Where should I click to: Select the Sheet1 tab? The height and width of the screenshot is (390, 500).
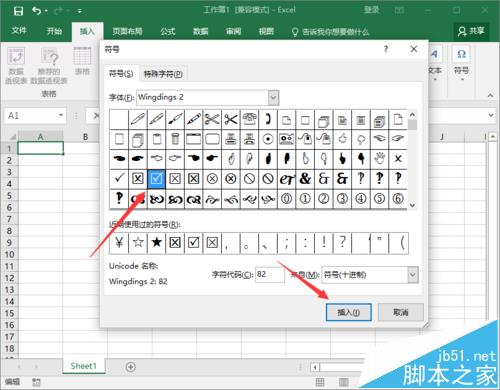coord(84,366)
